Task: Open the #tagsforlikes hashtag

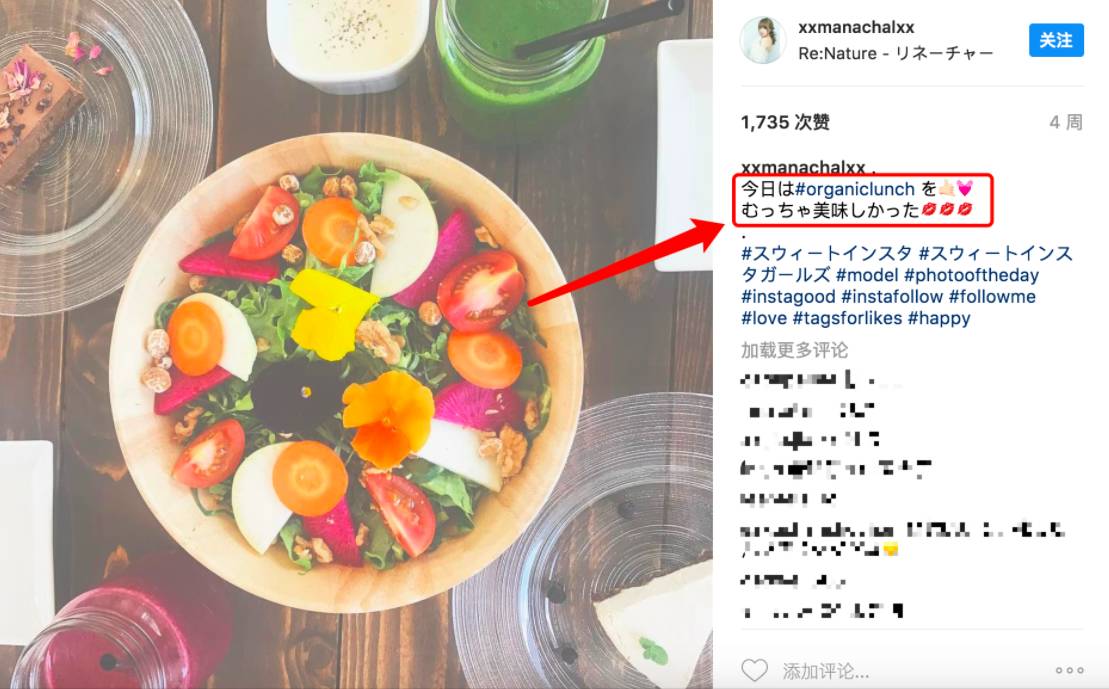Action: (x=847, y=318)
